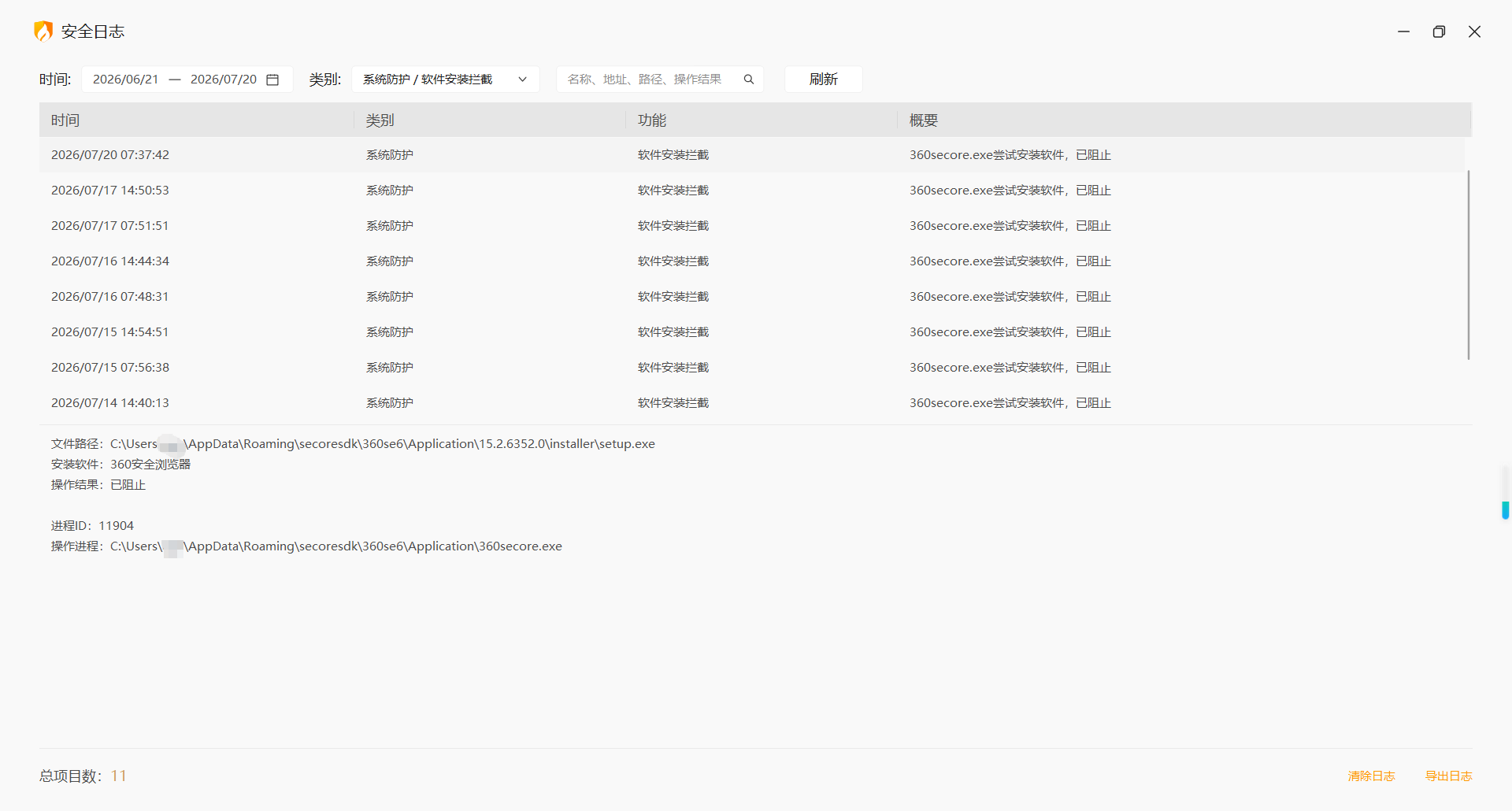Click 系统防护 in the 07/16 07:48:31 row
This screenshot has width=1512, height=811.
pyautogui.click(x=390, y=297)
